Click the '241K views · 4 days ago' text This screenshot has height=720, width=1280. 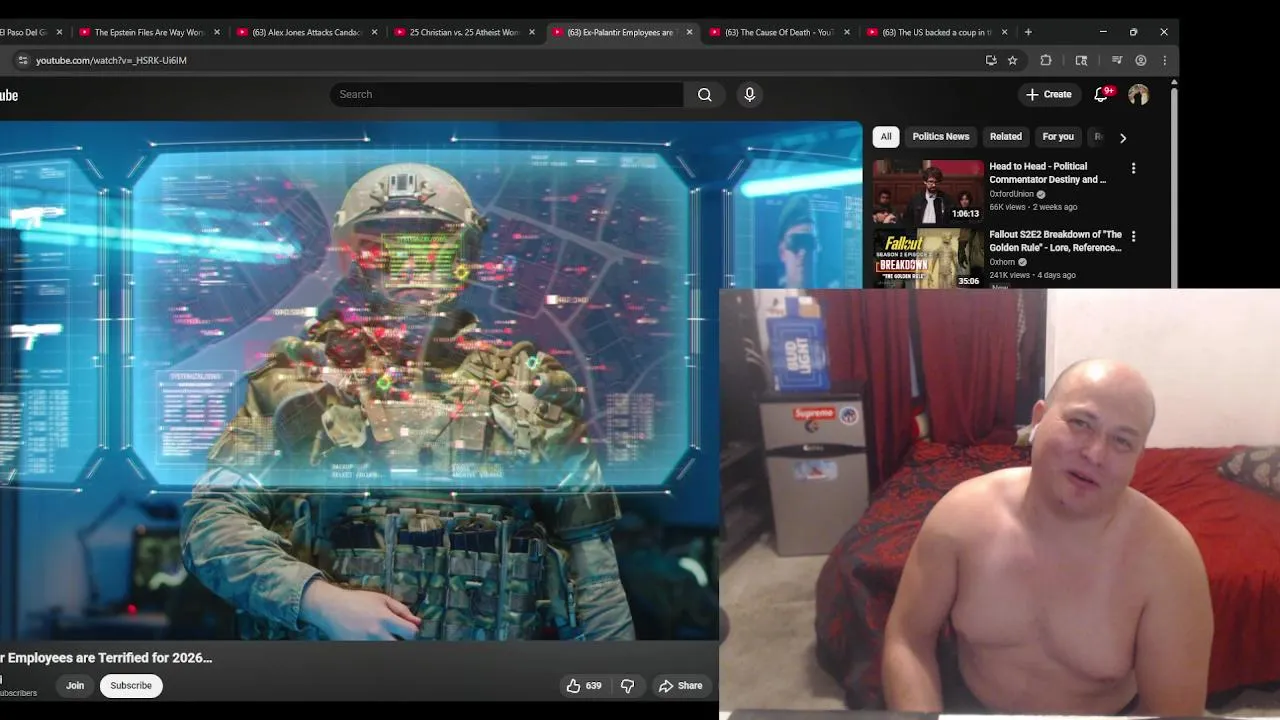click(1032, 275)
